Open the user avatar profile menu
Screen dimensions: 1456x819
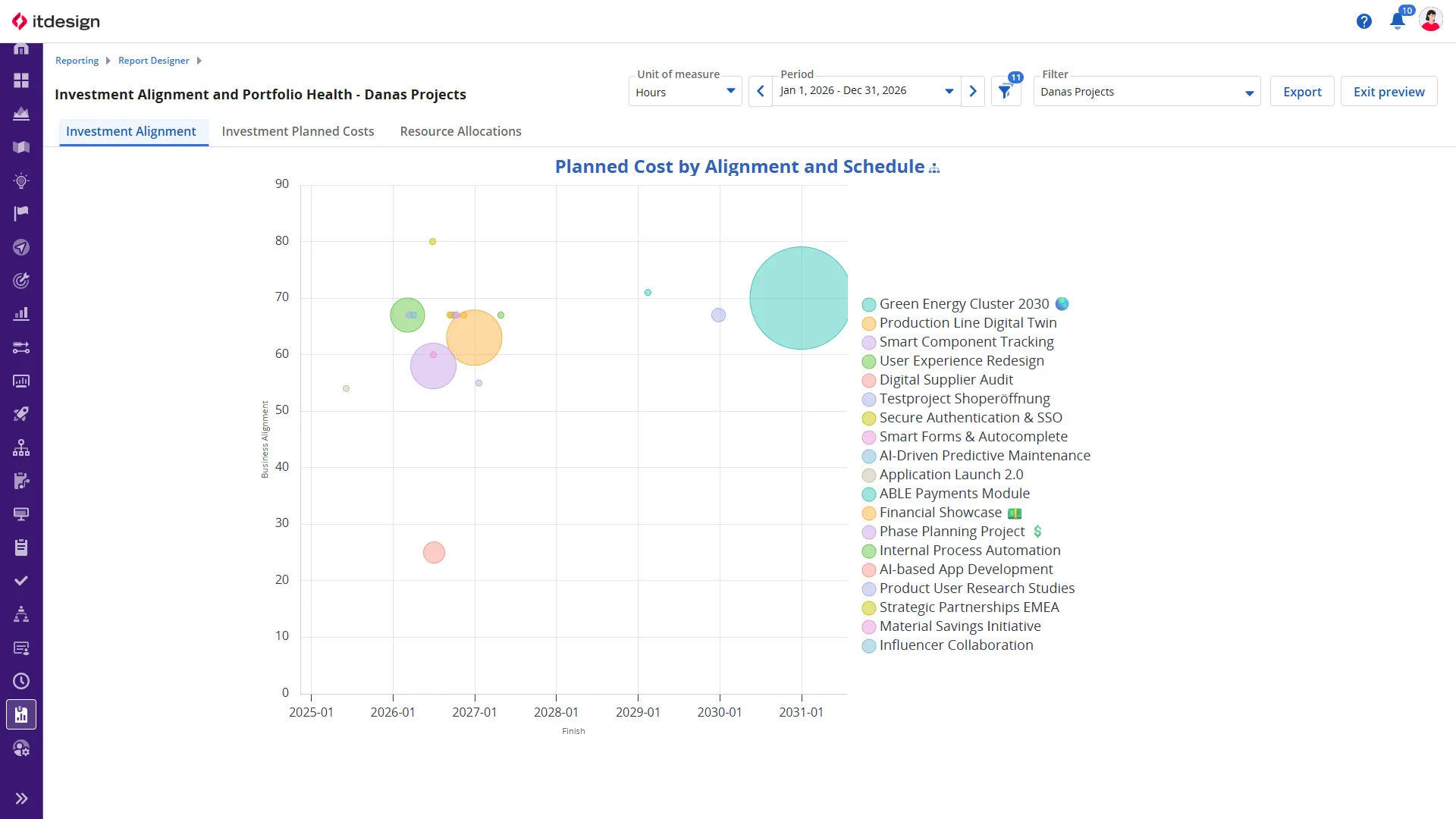(1430, 20)
